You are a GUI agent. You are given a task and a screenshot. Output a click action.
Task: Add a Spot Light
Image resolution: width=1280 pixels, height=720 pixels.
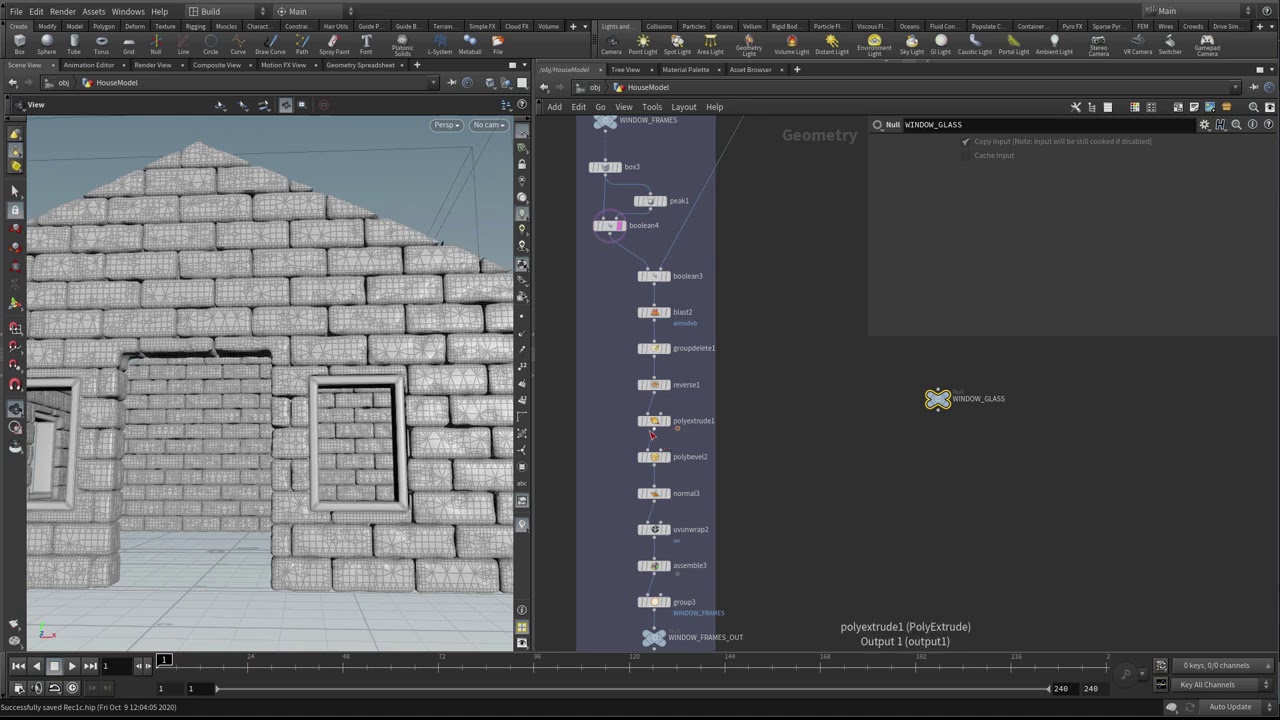pyautogui.click(x=677, y=44)
